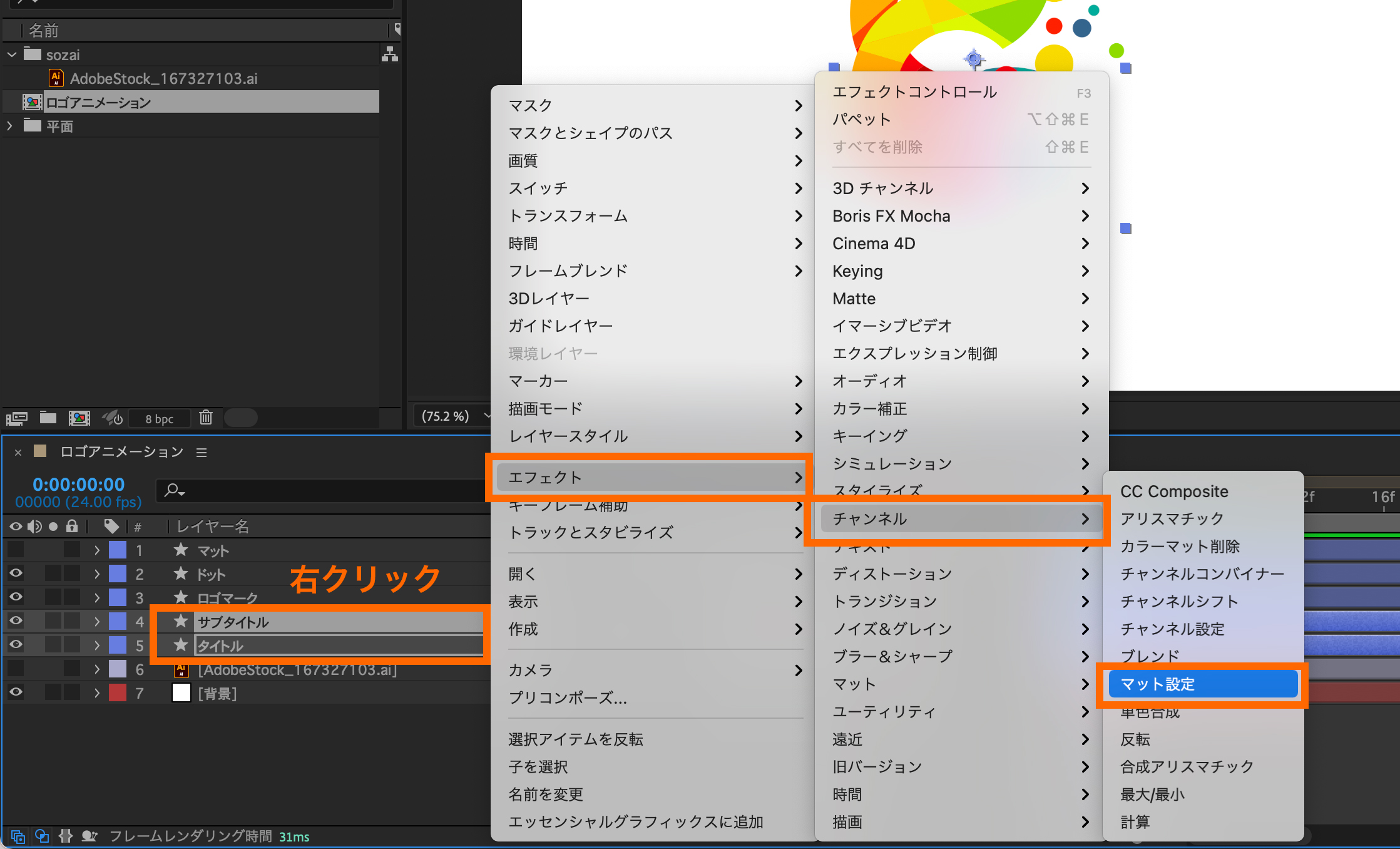
Task: Click the Layer Switches pane toggle icon
Action: [x=18, y=836]
